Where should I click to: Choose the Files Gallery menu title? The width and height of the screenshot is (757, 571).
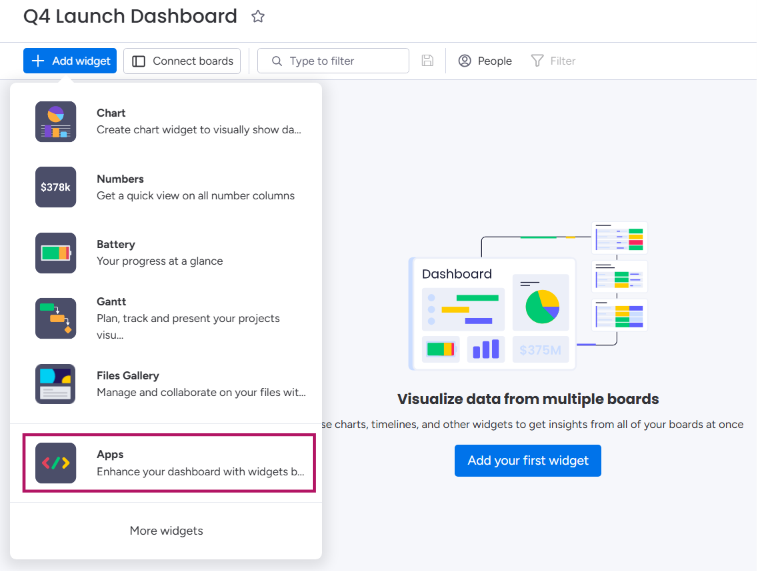[x=128, y=376]
